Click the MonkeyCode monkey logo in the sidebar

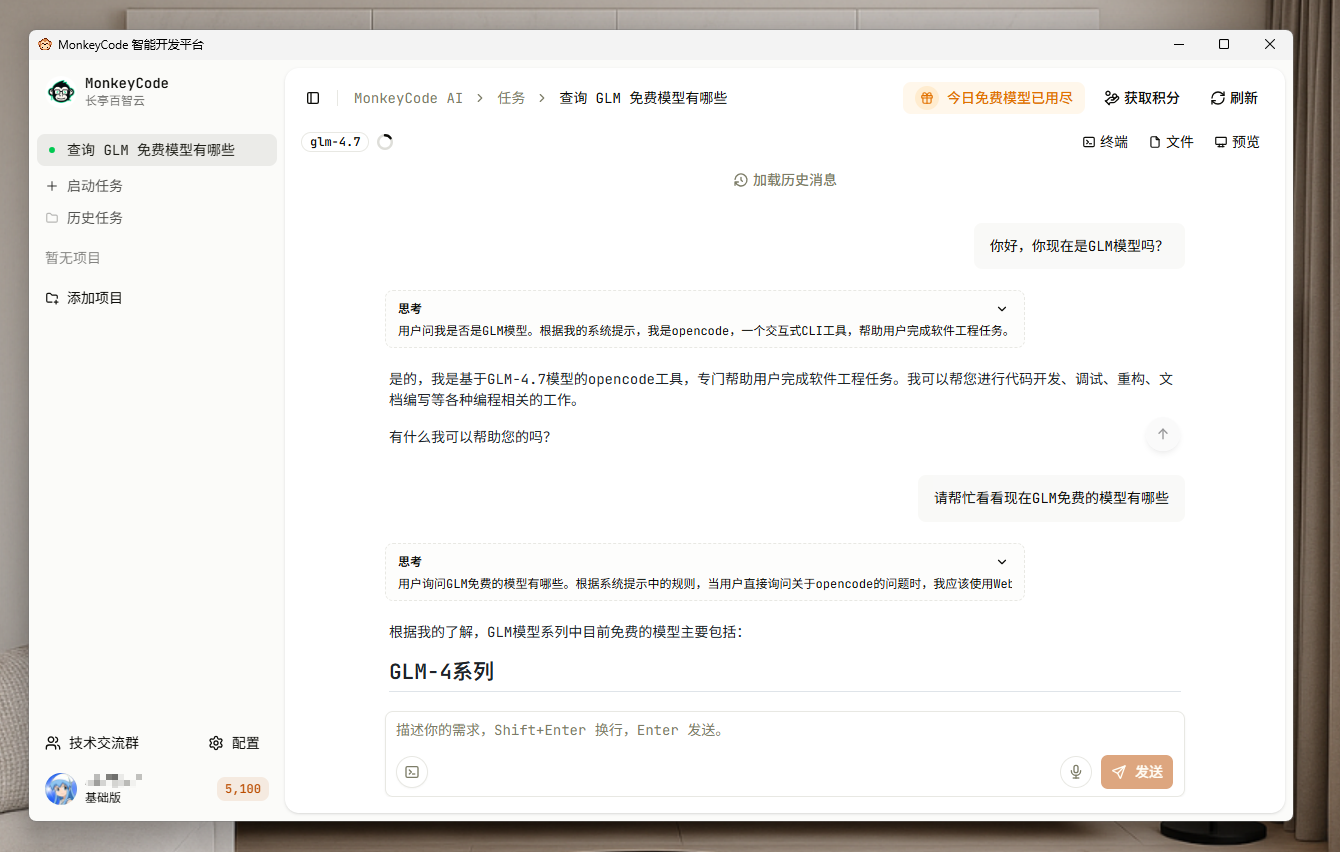click(x=60, y=91)
